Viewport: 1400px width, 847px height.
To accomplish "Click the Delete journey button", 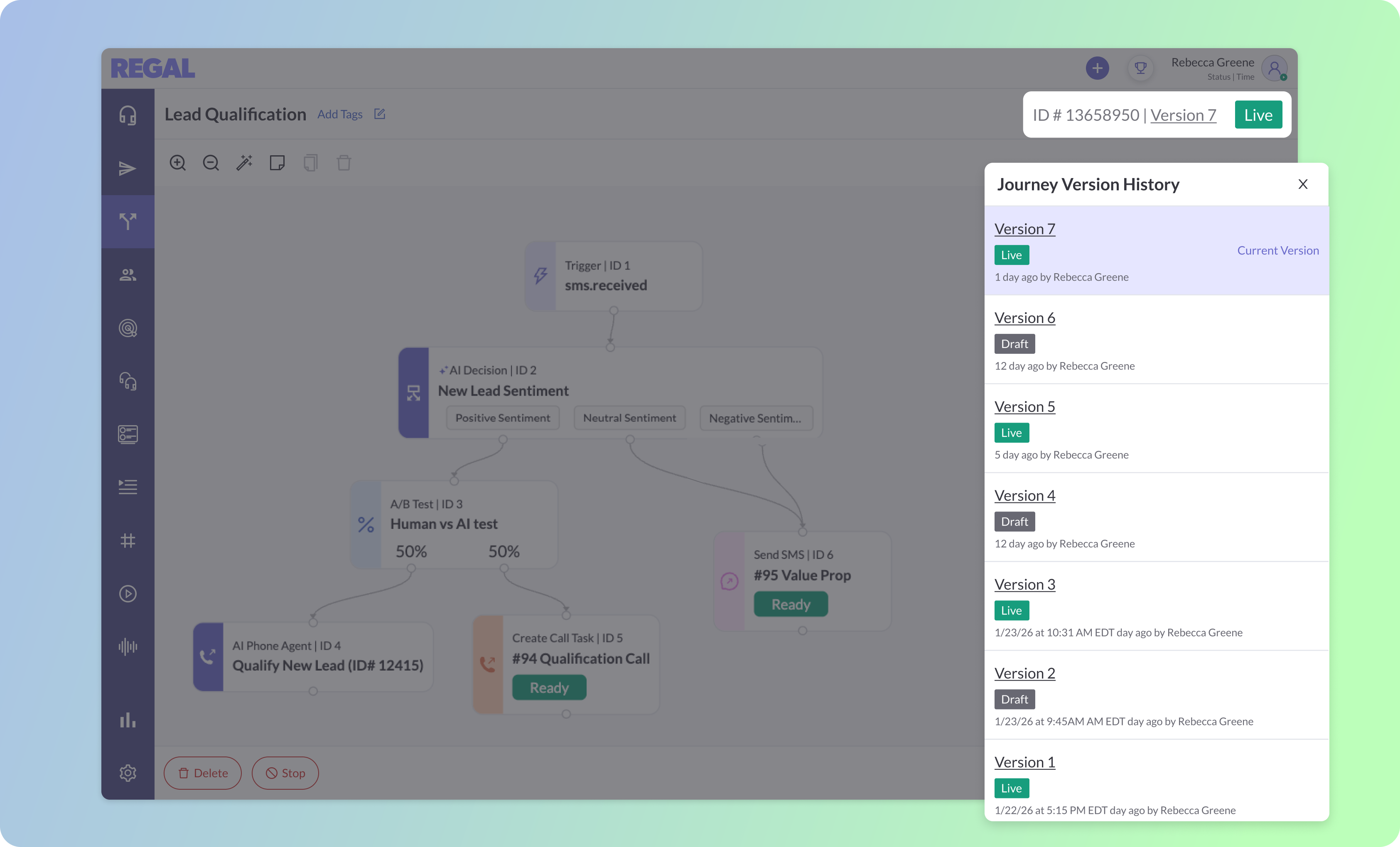I will point(203,773).
